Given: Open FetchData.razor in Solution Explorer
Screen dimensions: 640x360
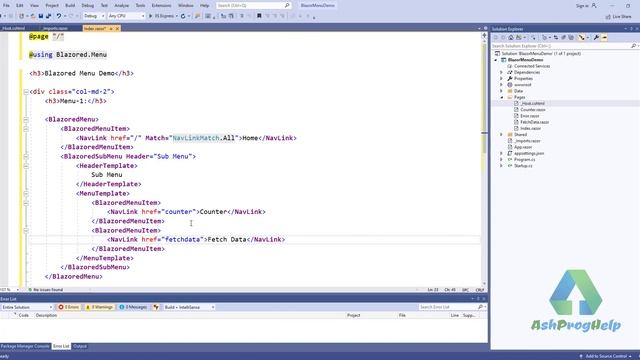Looking at the screenshot, I should [x=534, y=122].
